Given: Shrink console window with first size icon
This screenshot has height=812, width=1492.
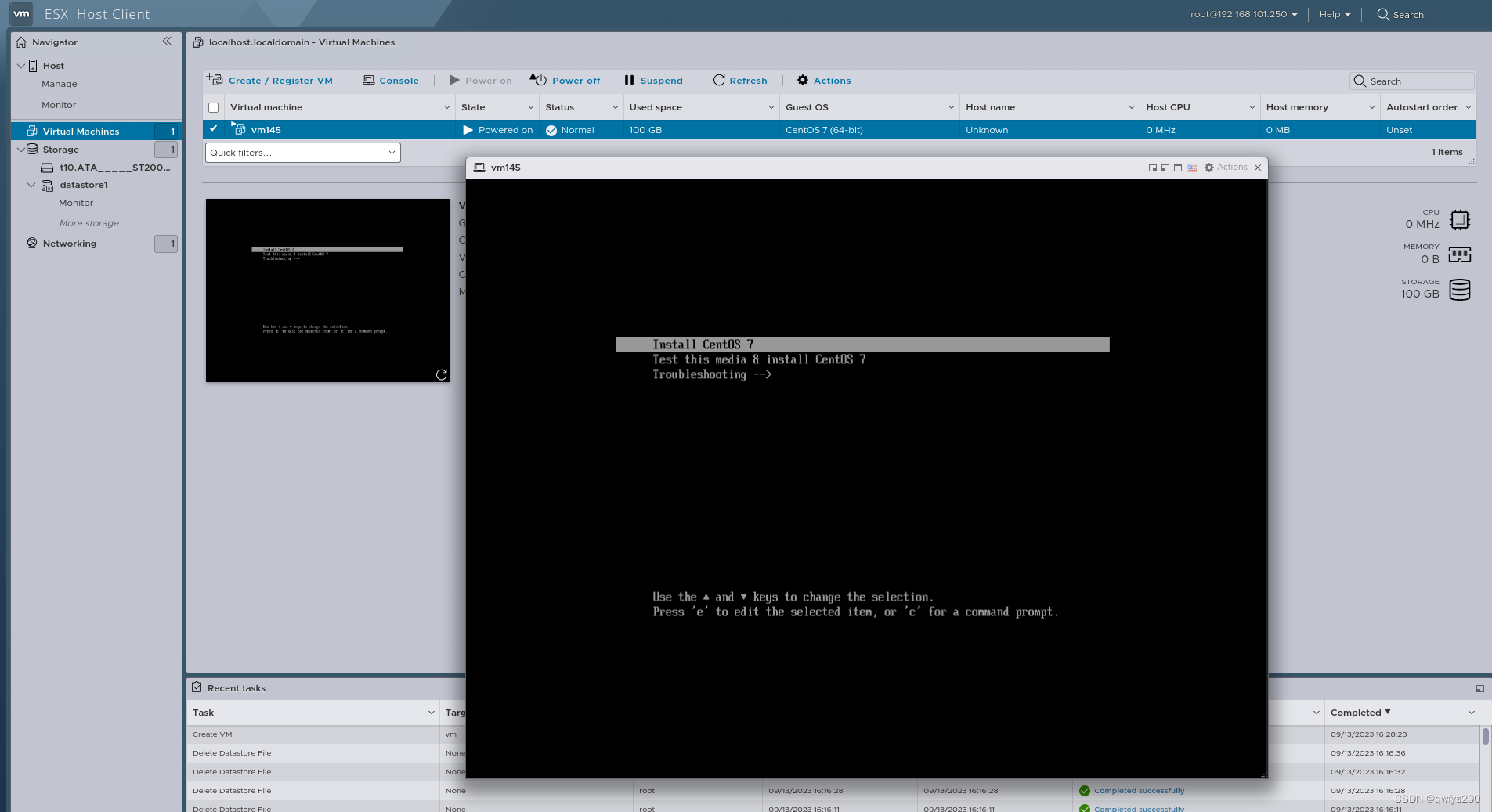Looking at the screenshot, I should [x=1153, y=168].
